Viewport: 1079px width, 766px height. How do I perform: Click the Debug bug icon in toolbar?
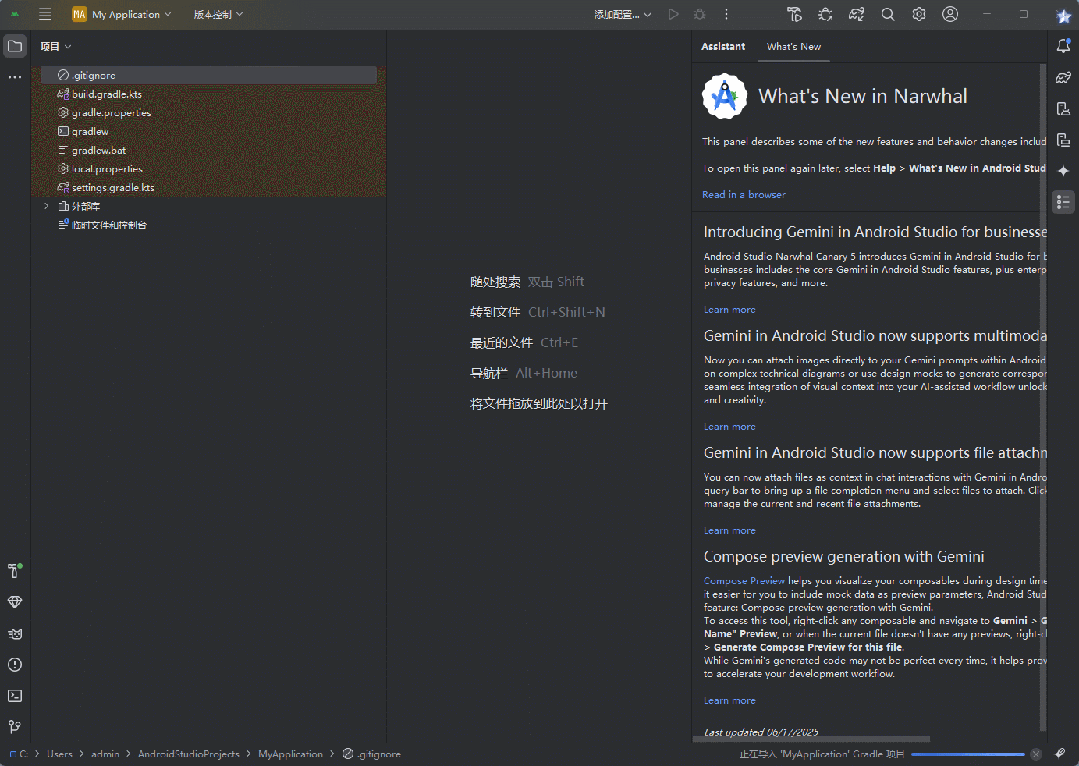pyautogui.click(x=699, y=14)
